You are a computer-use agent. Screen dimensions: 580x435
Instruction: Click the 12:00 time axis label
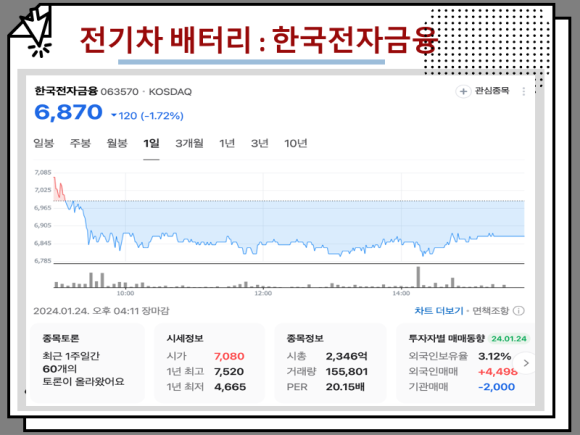[263, 293]
